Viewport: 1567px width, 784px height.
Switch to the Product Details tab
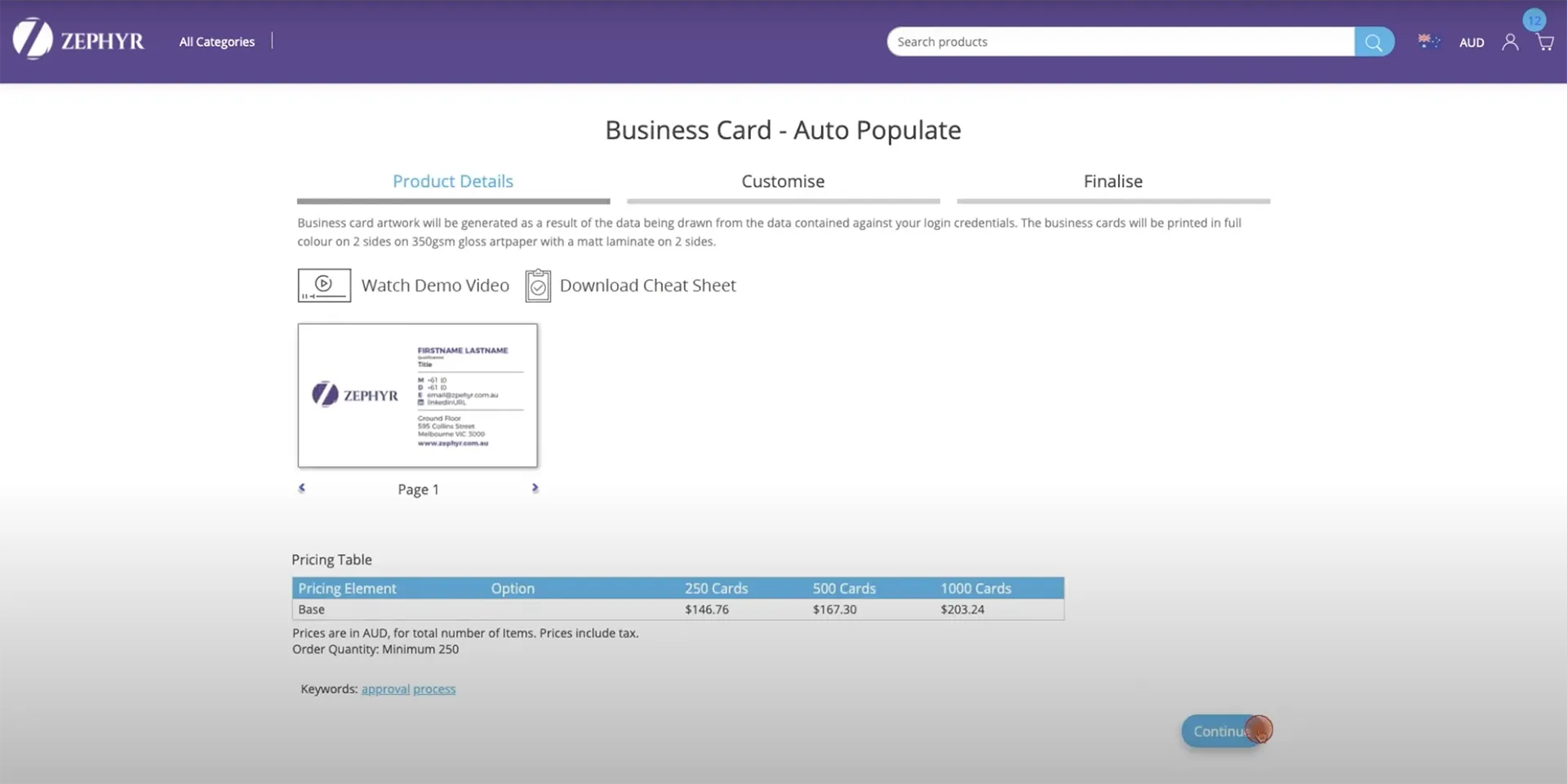(x=453, y=181)
